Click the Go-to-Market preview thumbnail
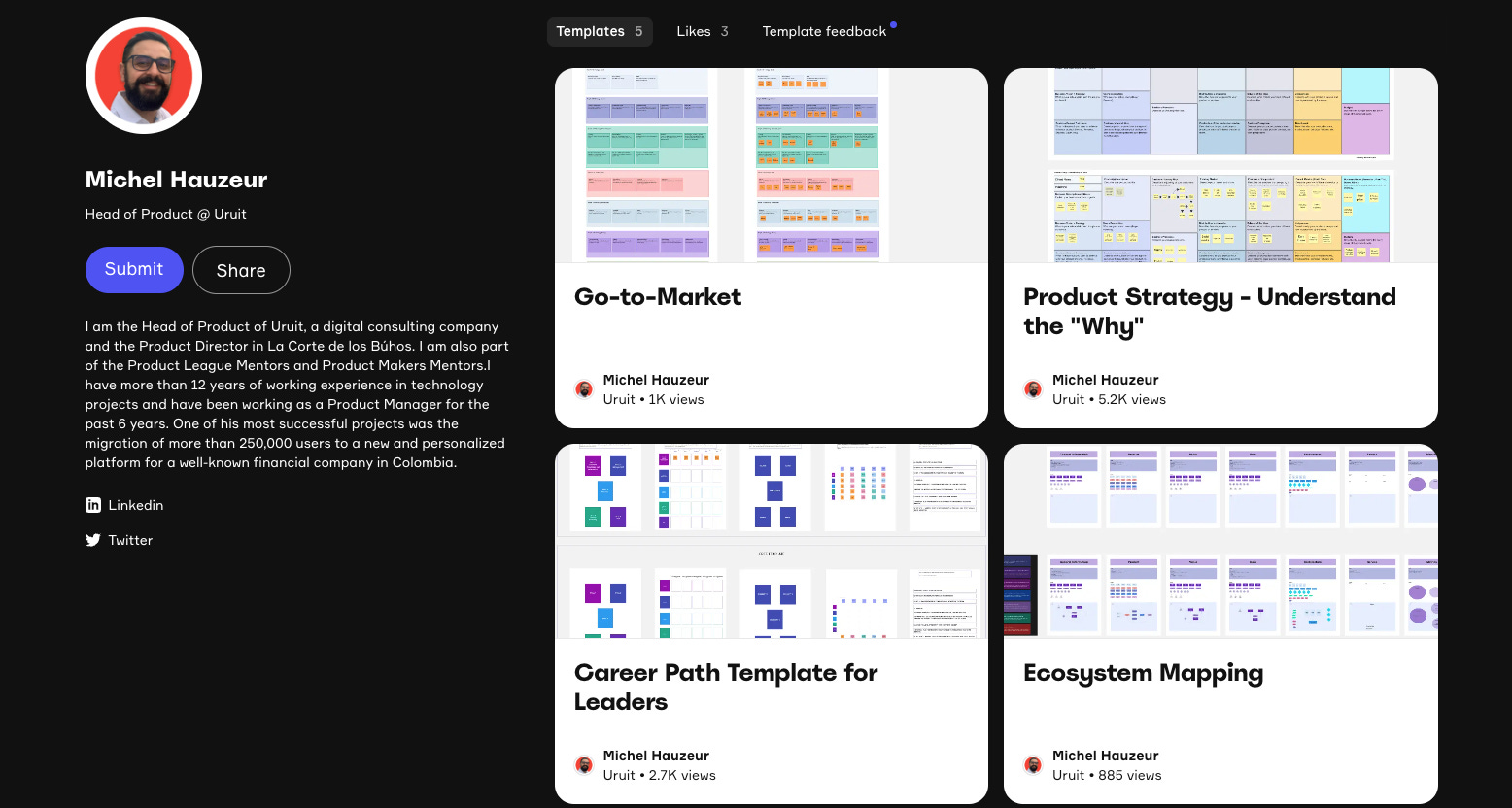 (x=772, y=165)
